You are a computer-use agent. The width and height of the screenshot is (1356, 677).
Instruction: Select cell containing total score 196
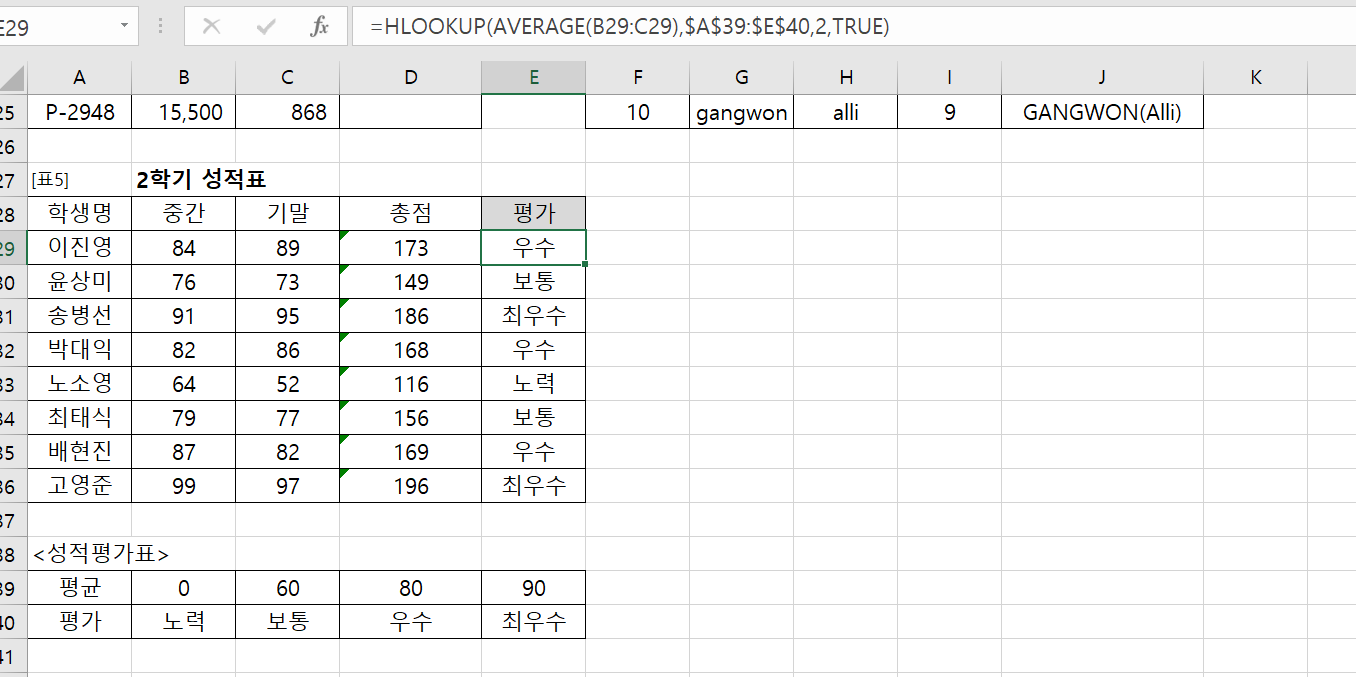[x=410, y=486]
